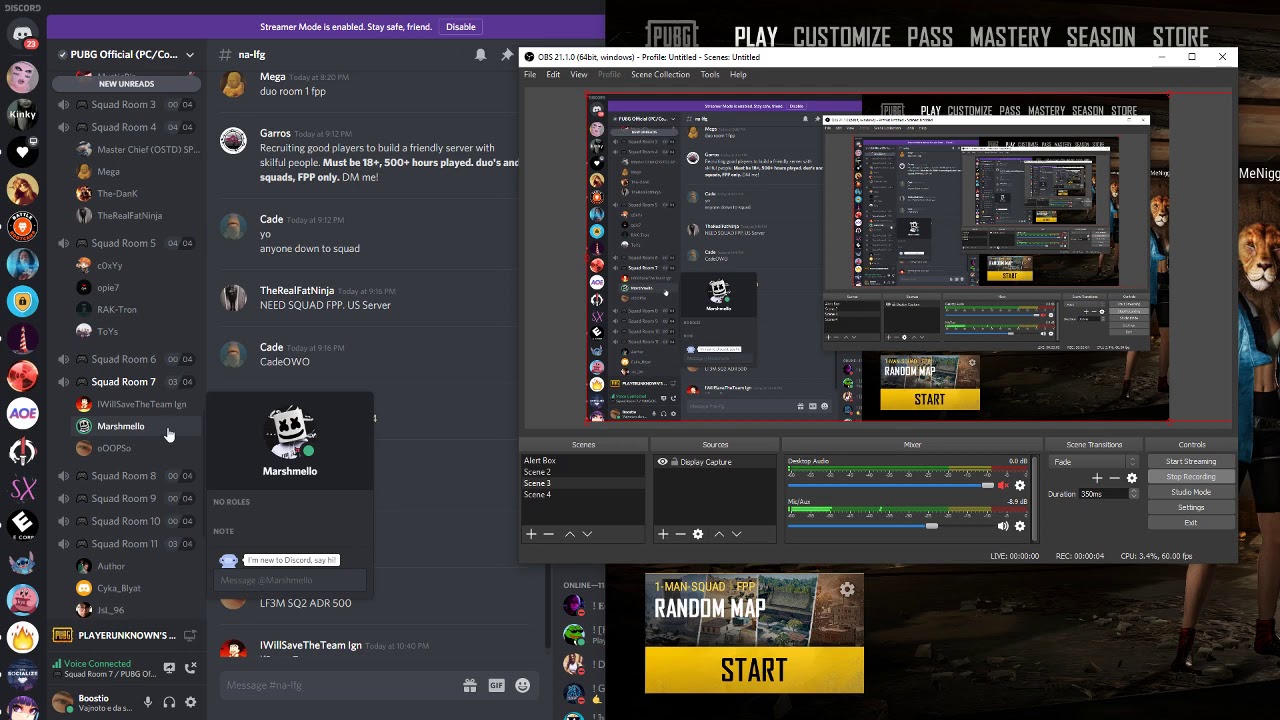Remove the scene transition minus icon
Viewport: 1280px width, 720px height.
coord(1114,478)
